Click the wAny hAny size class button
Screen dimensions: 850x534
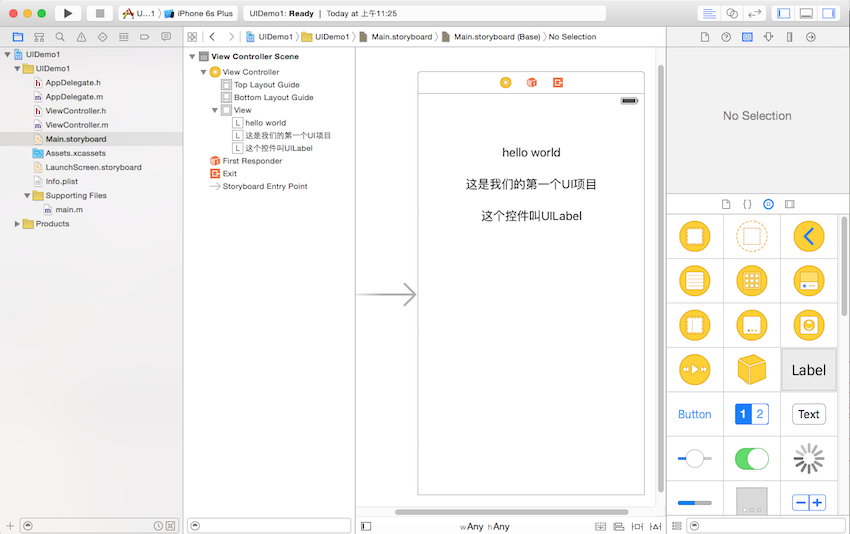(x=485, y=526)
